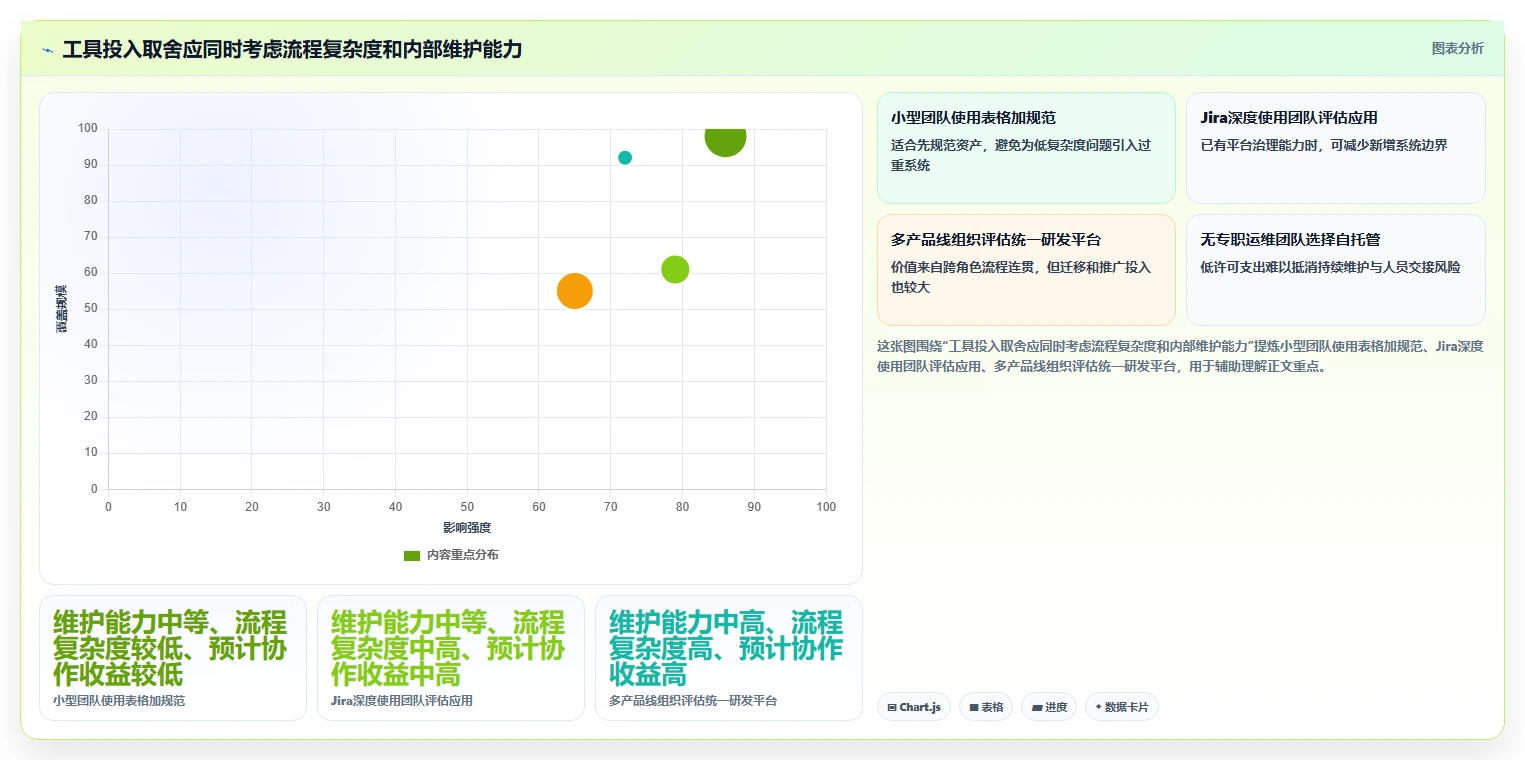Click the title 工具投入取舍应同时考虑流程复杂度

(x=292, y=49)
